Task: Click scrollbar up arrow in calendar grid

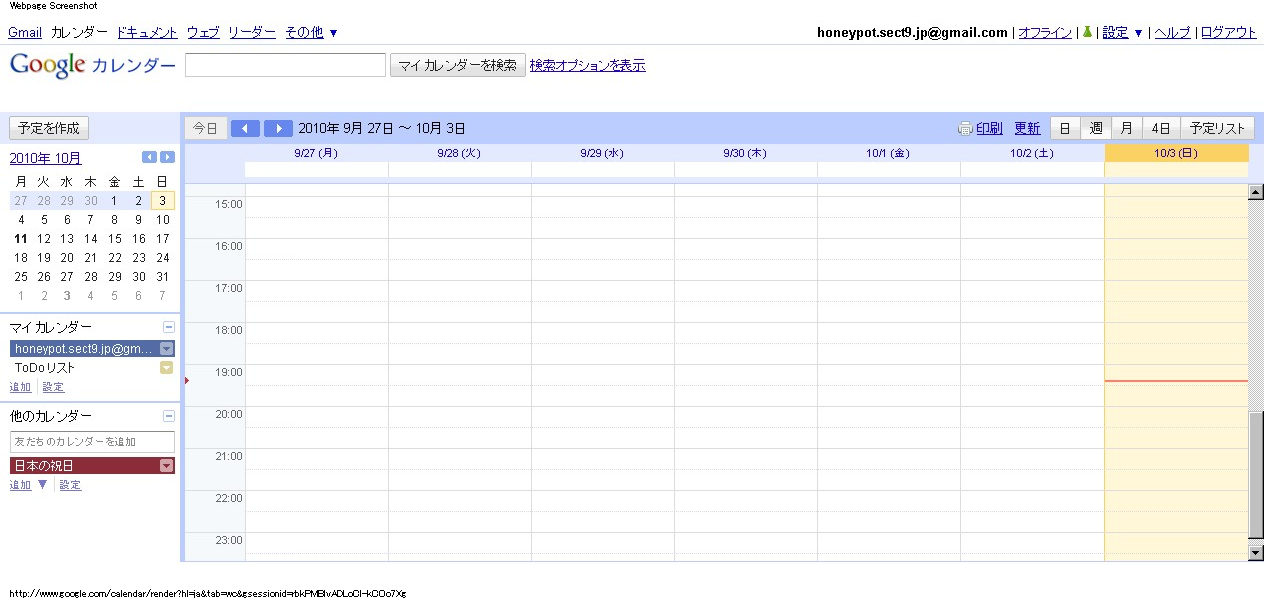Action: tap(1255, 191)
